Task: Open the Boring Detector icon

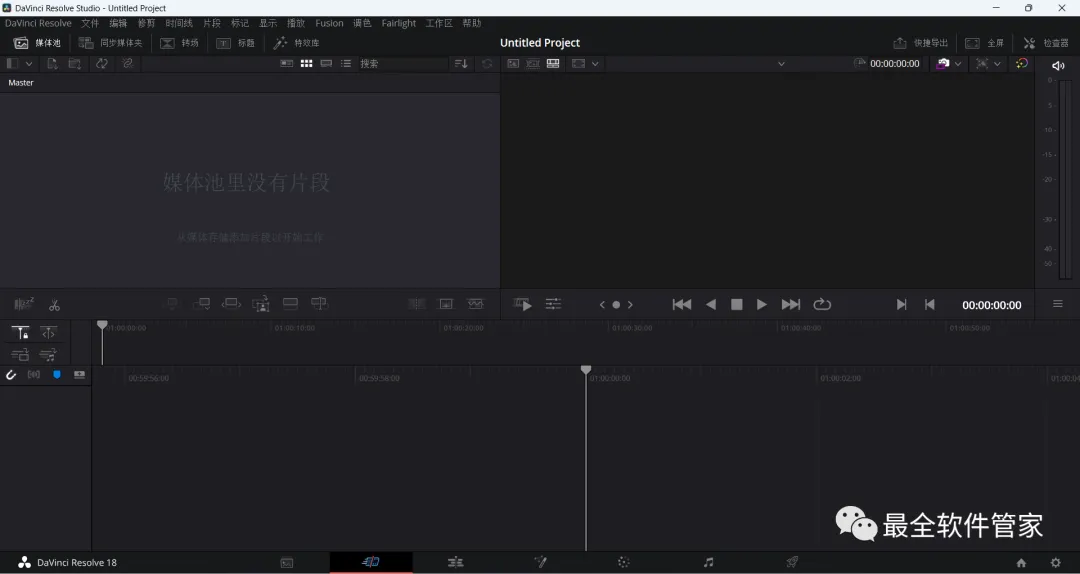Action: point(24,304)
